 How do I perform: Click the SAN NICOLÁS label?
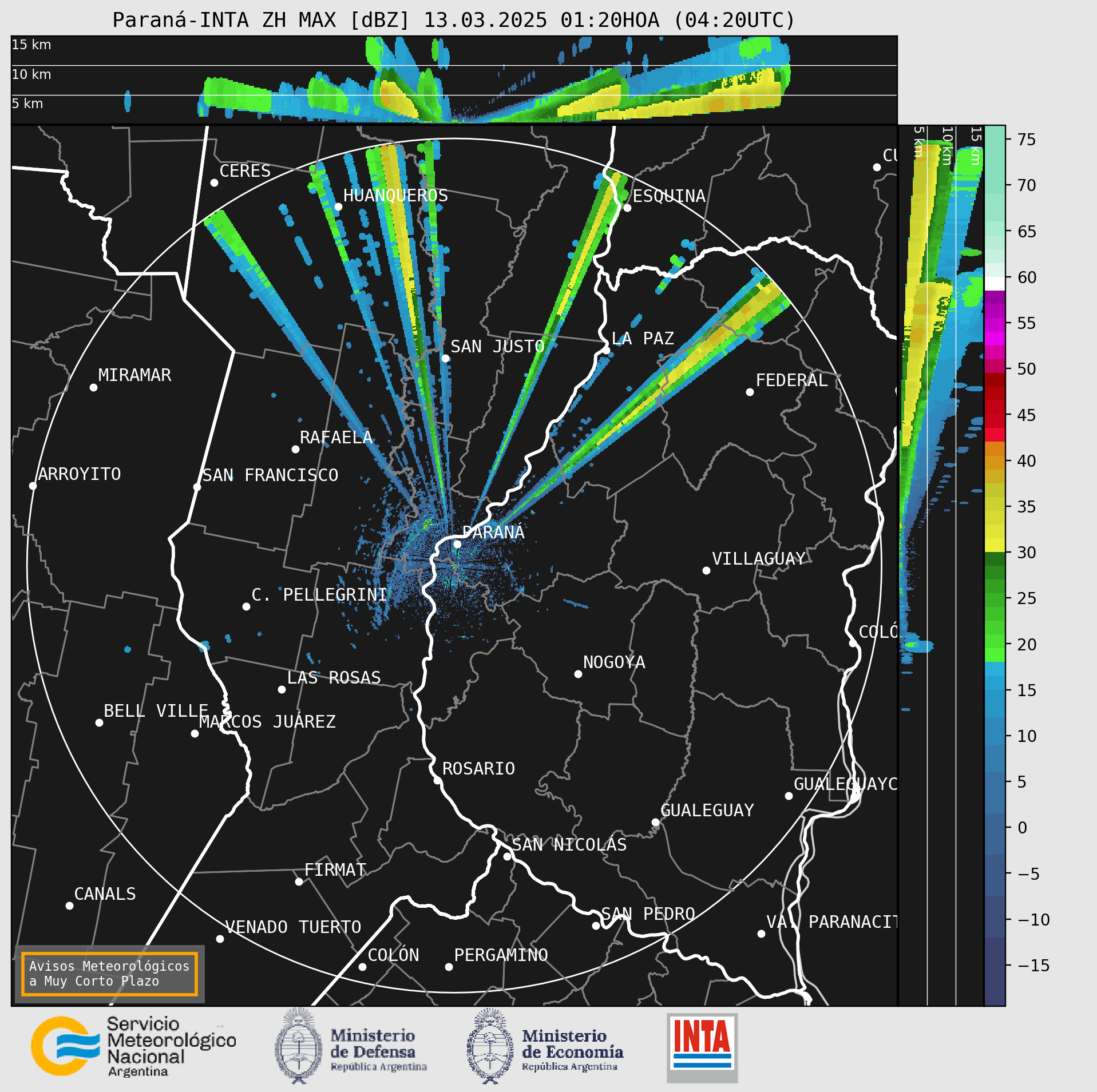pyautogui.click(x=569, y=845)
